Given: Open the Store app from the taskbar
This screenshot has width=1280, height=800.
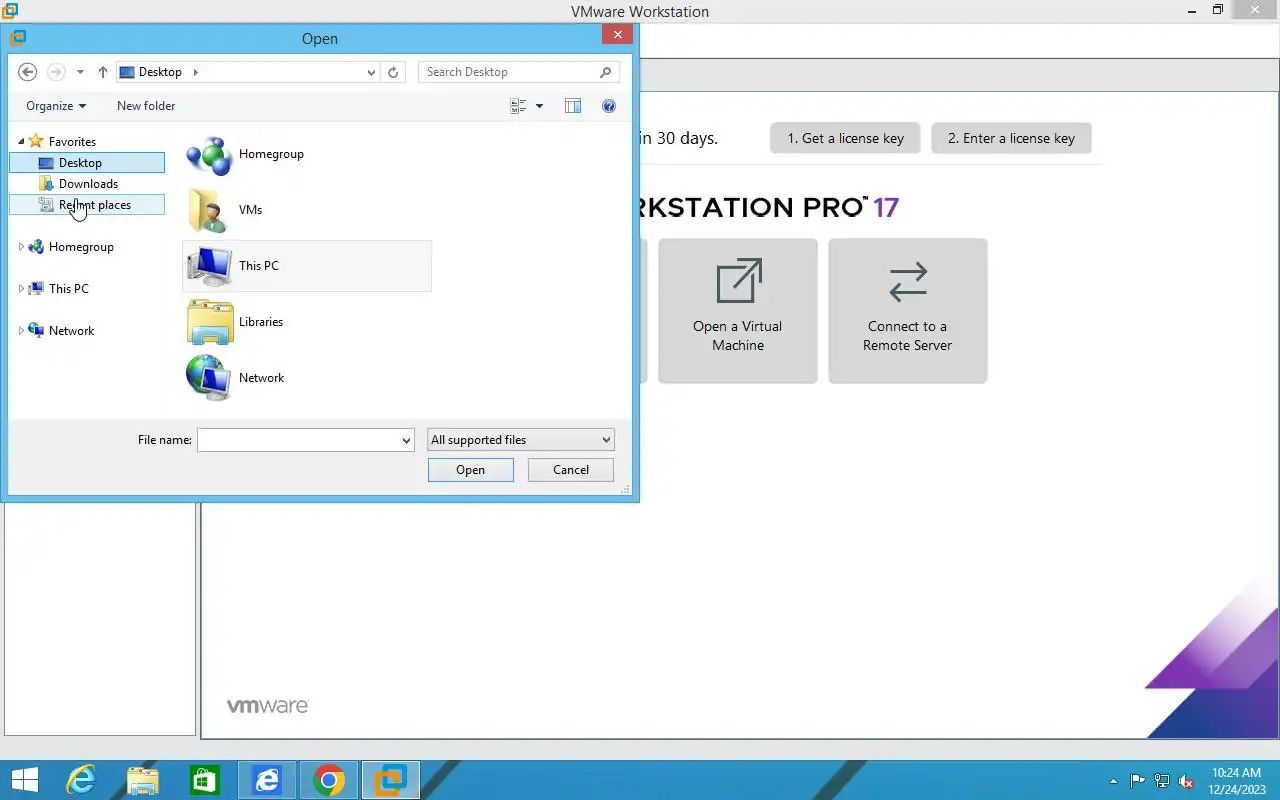Looking at the screenshot, I should pos(205,780).
